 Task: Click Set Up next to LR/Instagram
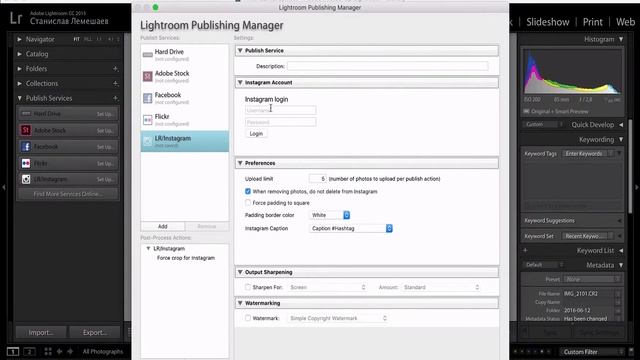[x=105, y=180]
